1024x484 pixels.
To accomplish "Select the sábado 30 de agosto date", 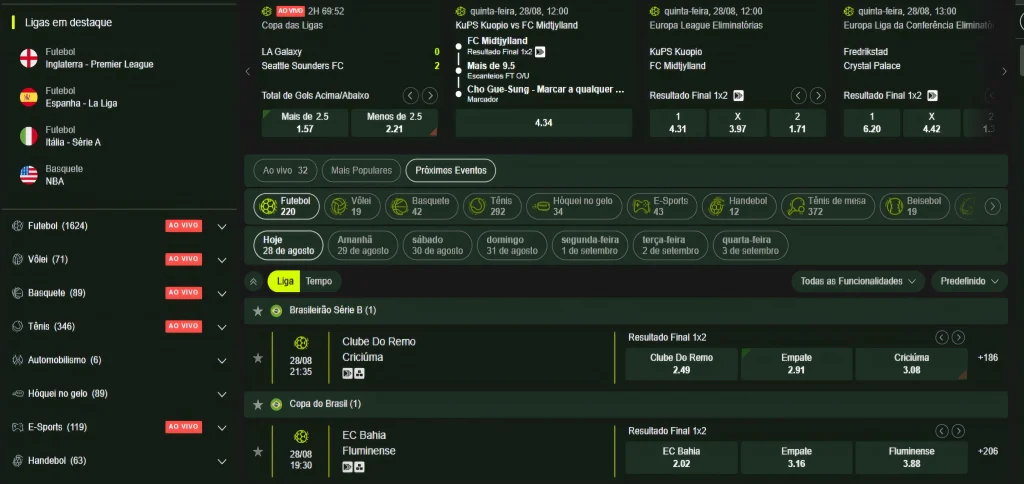I will click(x=436, y=245).
